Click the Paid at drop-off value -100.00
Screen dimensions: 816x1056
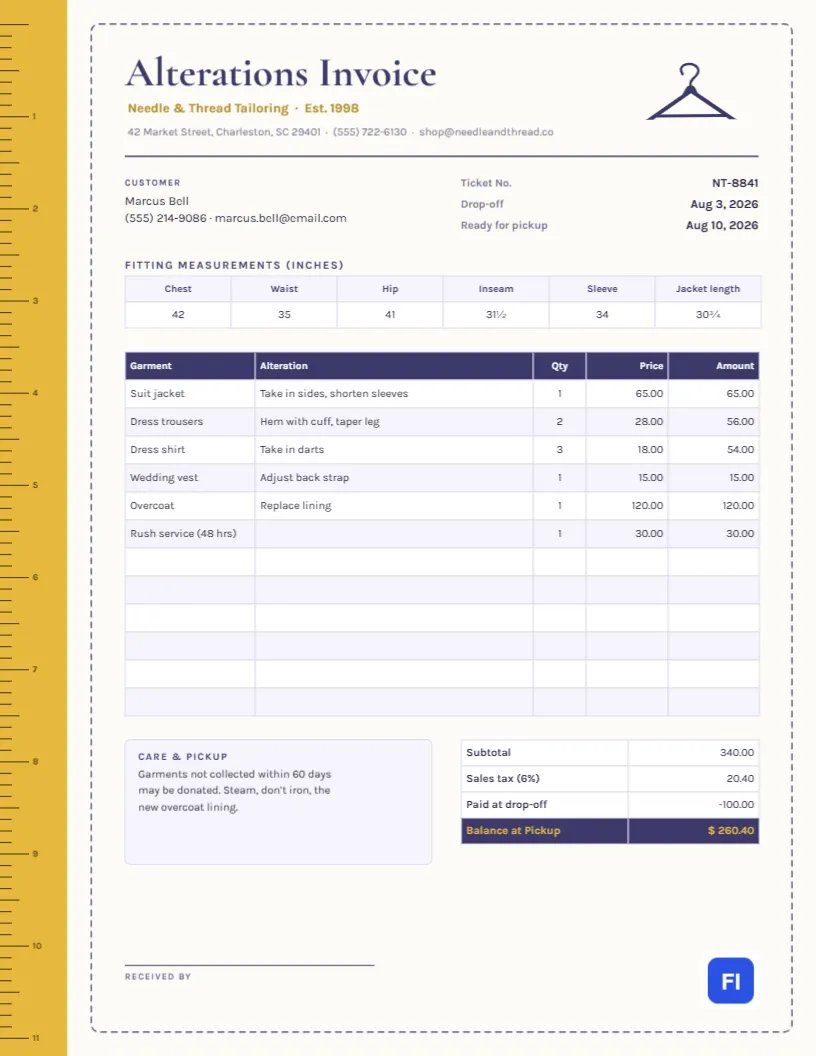(693, 804)
